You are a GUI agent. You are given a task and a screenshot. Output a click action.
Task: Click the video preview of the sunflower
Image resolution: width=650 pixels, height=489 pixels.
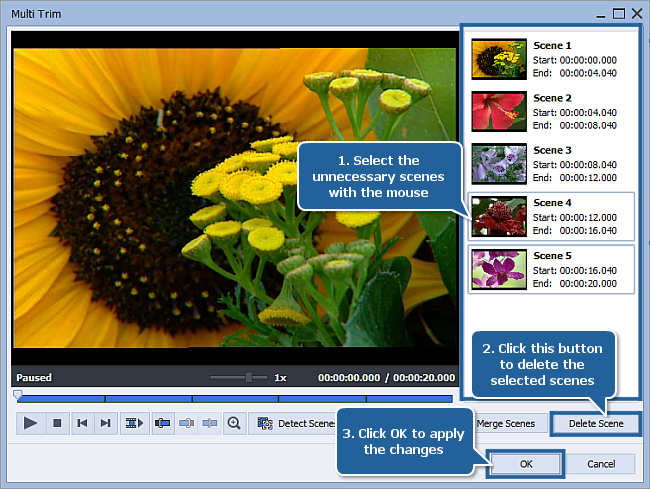pyautogui.click(x=235, y=198)
